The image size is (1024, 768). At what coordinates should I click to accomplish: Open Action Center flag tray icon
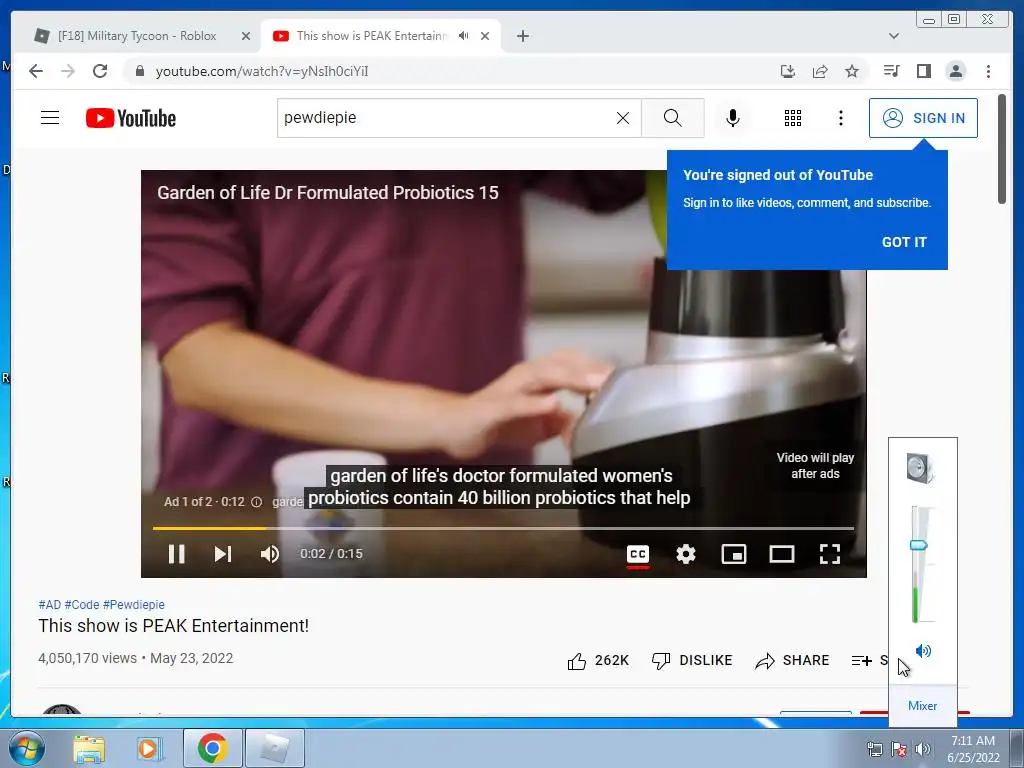coord(899,749)
